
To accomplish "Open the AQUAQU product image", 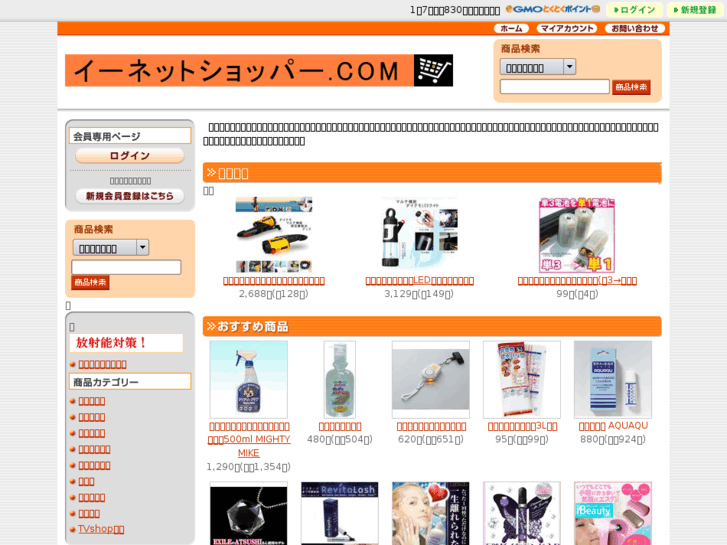I will (613, 380).
